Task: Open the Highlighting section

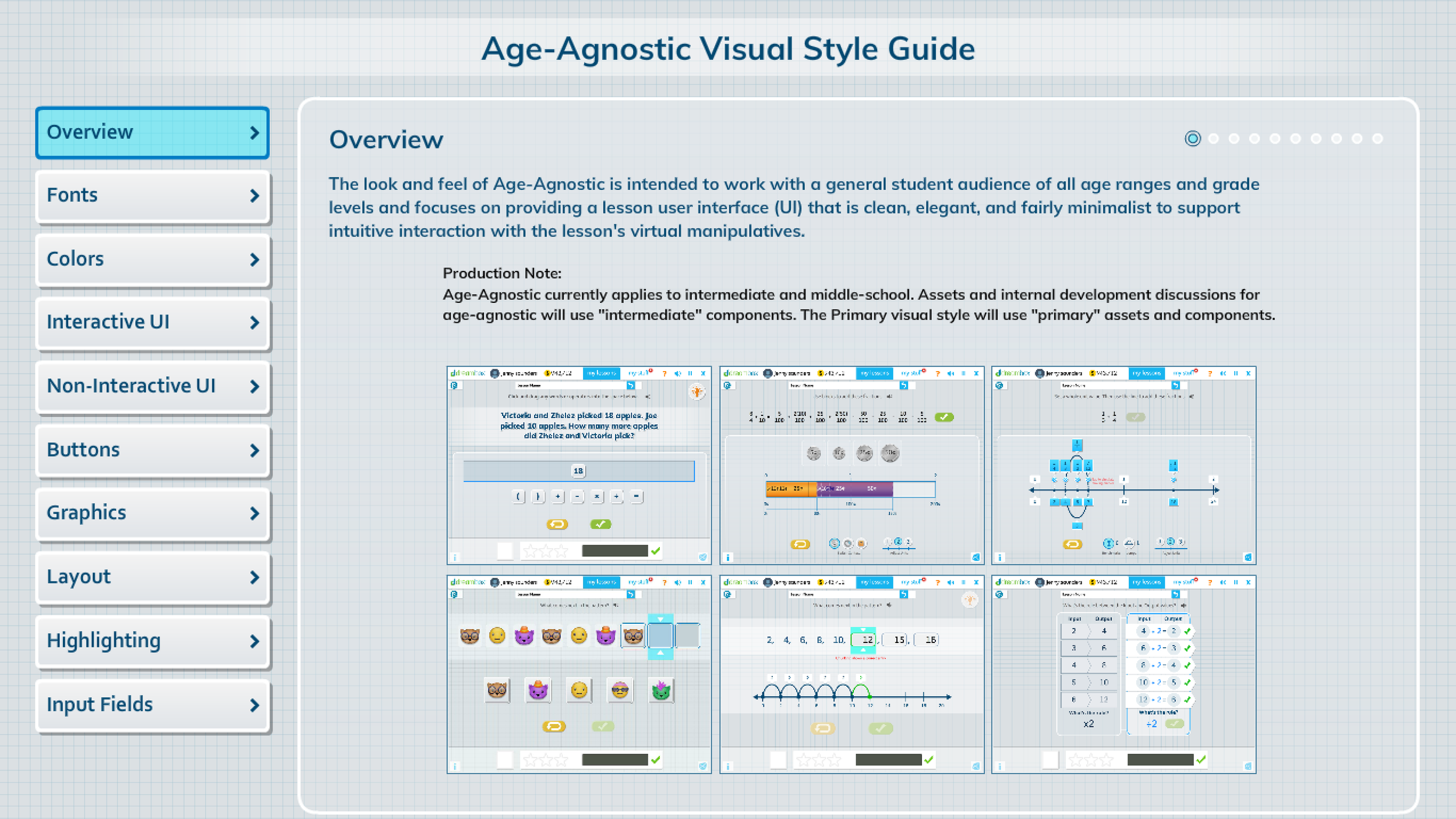Action: [152, 641]
